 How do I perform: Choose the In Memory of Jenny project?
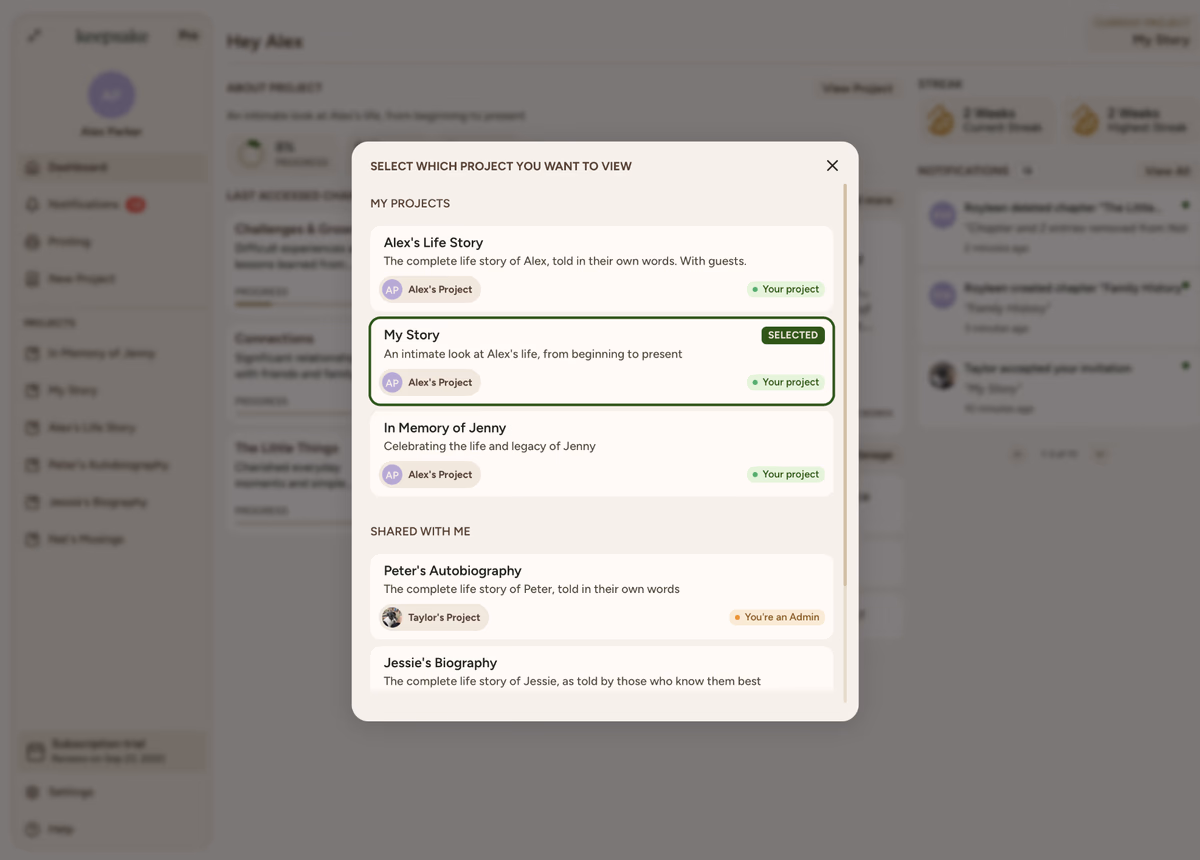click(x=600, y=437)
